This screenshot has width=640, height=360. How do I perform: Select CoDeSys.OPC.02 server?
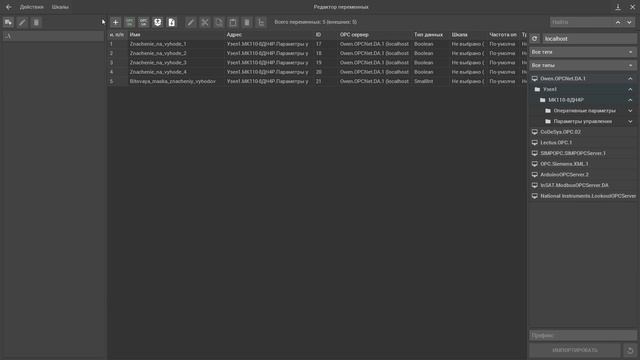tap(582, 132)
